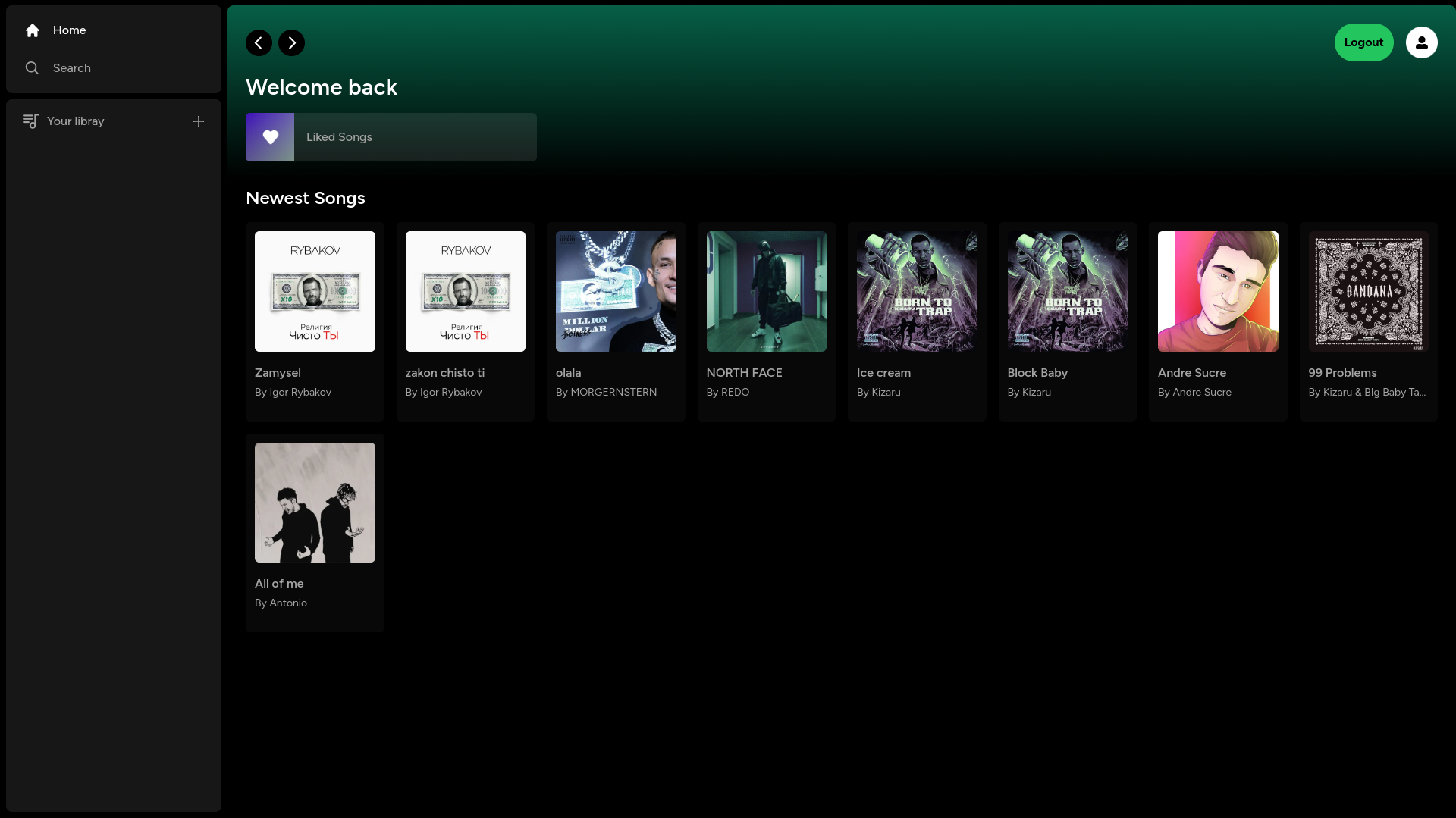
Task: Click the Home house icon
Action: pyautogui.click(x=32, y=30)
